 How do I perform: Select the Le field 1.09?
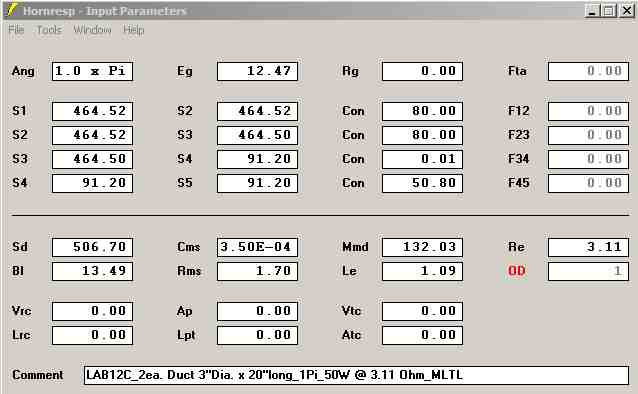(x=422, y=271)
